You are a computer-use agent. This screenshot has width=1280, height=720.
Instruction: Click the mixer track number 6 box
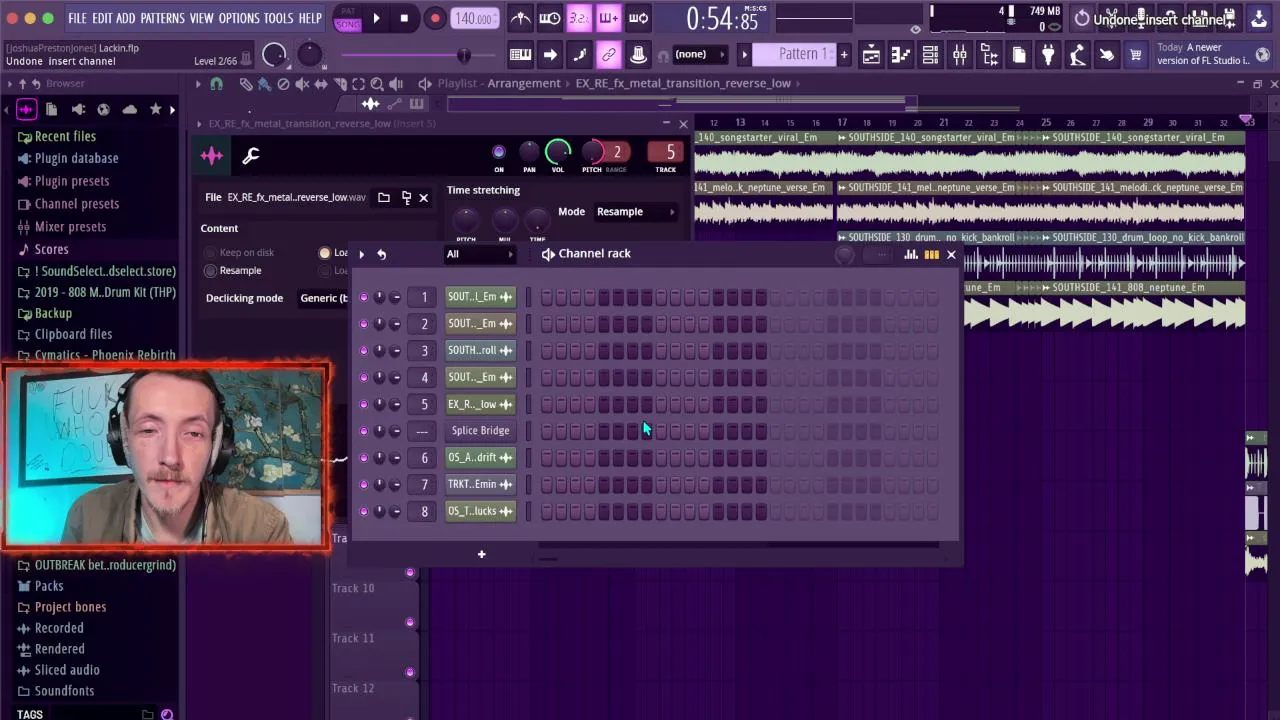424,458
